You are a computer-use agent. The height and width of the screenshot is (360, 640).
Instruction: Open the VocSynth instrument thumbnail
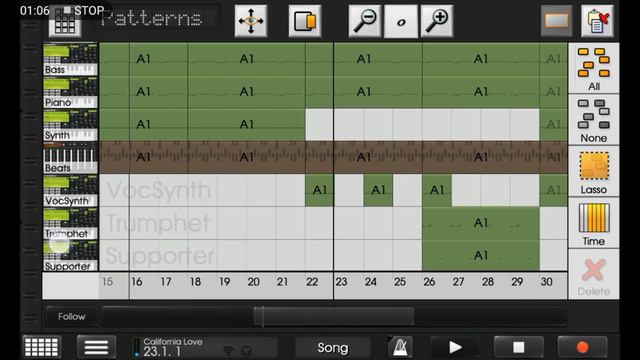pos(71,191)
